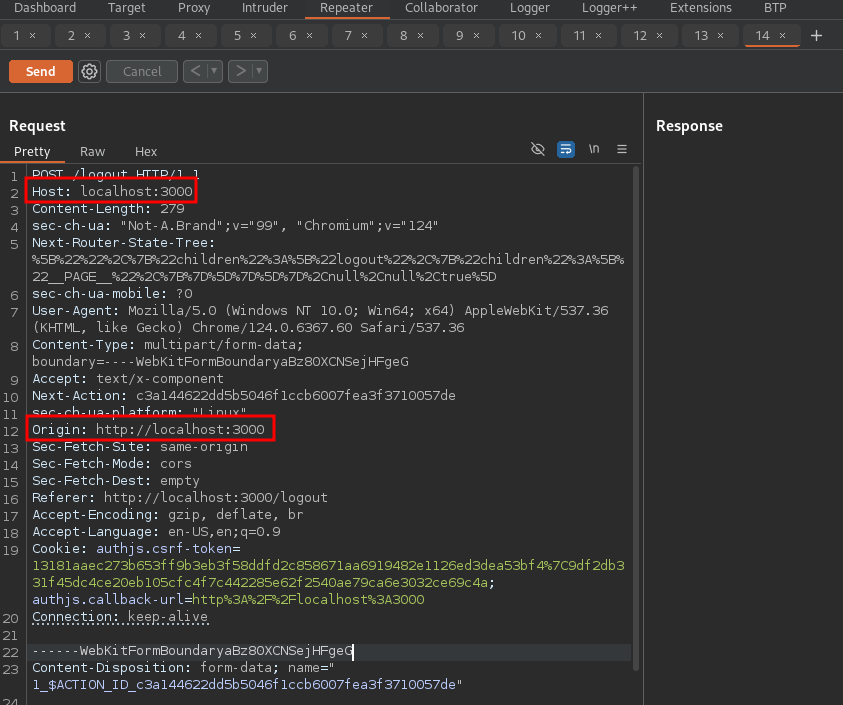
Task: Toggle word wrap in request editor
Action: pos(566,149)
